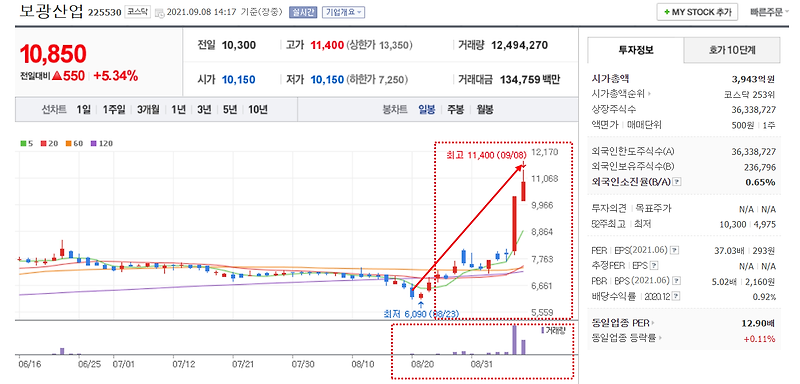The image size is (800, 384).
Task: Click the current price 10,850
Action: click(x=53, y=54)
